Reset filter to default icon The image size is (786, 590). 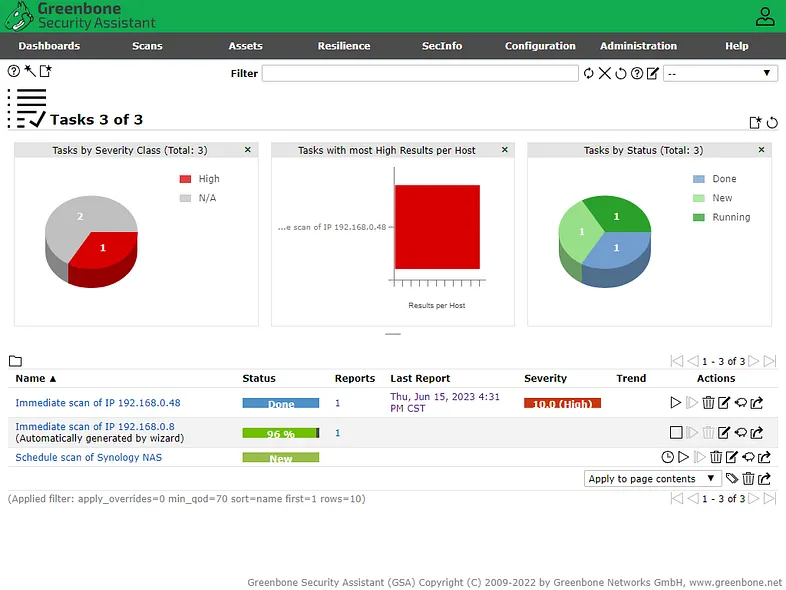click(621, 73)
